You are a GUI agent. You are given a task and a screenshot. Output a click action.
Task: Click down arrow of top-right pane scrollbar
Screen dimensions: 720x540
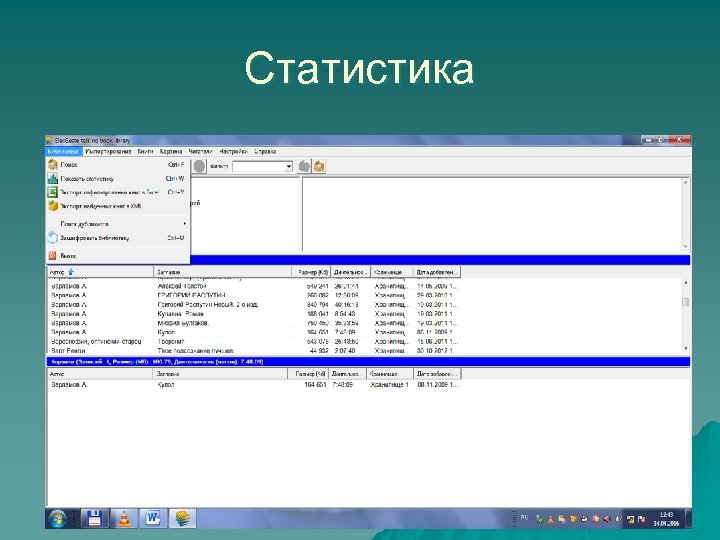tap(686, 247)
